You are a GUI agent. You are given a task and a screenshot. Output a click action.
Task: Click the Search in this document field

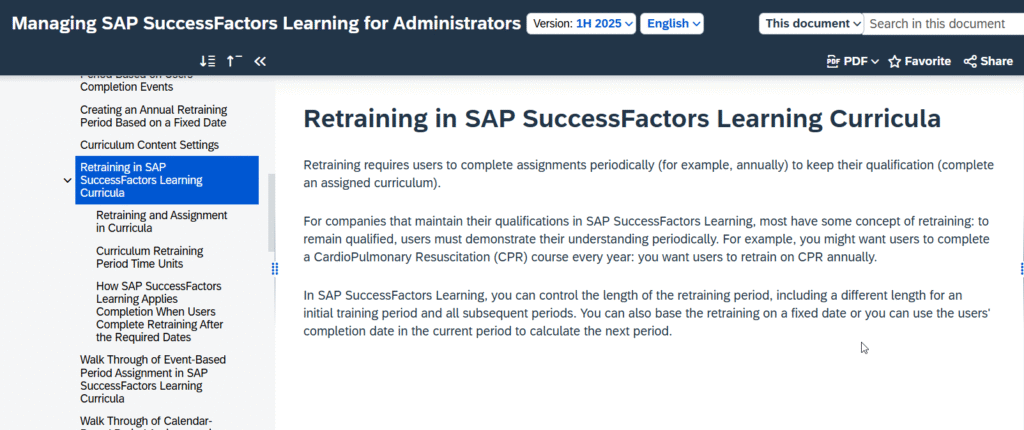pos(942,23)
